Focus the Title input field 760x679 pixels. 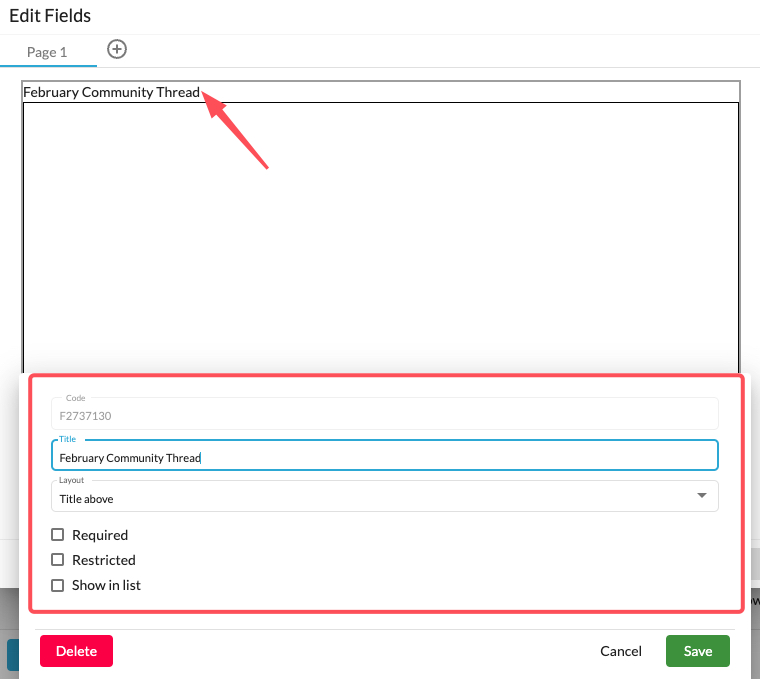coord(384,456)
